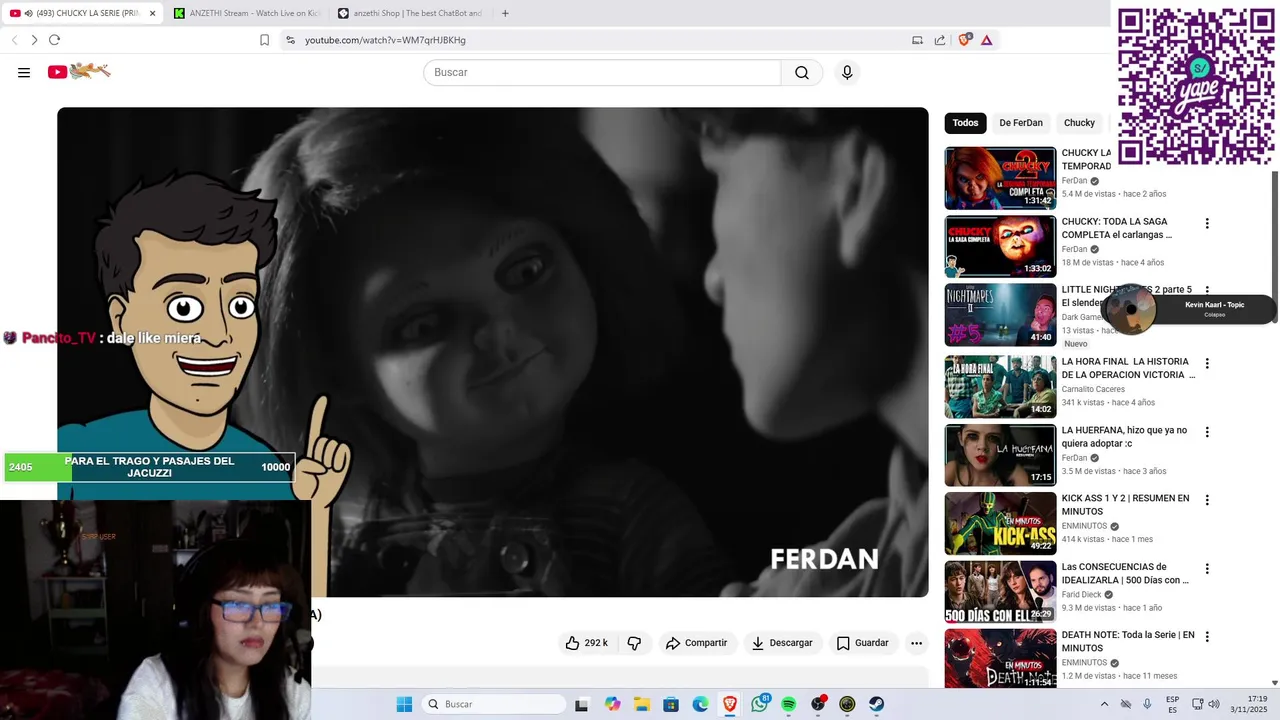Save video with the Guardar button
Screen dimensions: 1280x720
coord(862,643)
